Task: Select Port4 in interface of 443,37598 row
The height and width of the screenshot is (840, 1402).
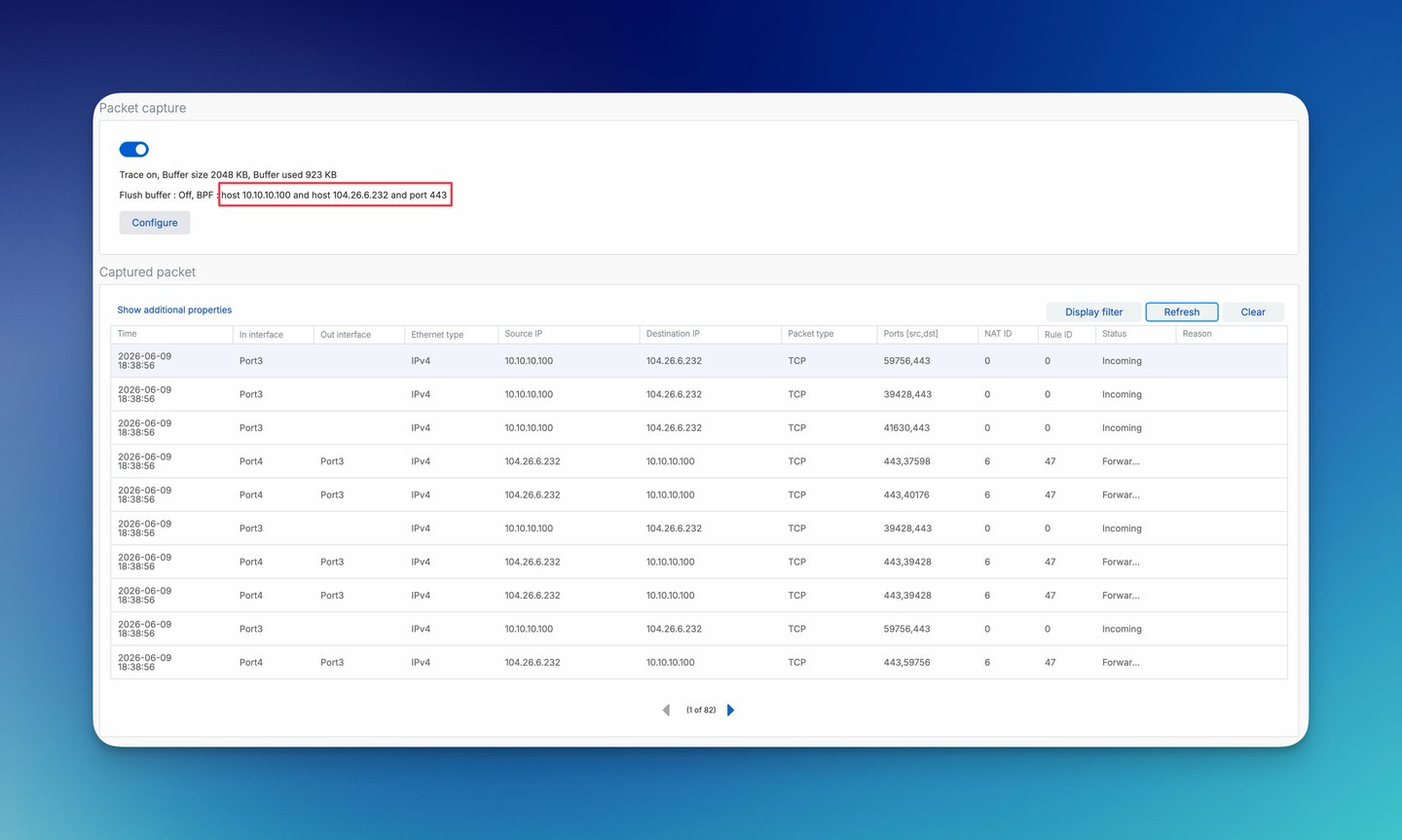Action: [251, 461]
